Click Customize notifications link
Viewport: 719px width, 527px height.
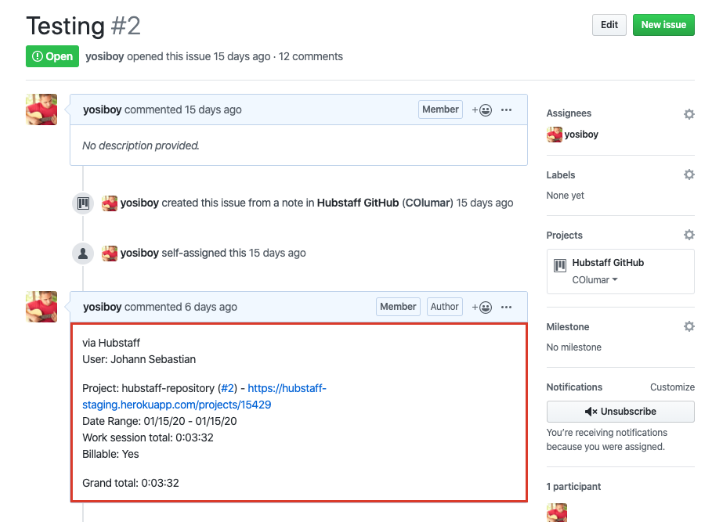[x=672, y=387]
